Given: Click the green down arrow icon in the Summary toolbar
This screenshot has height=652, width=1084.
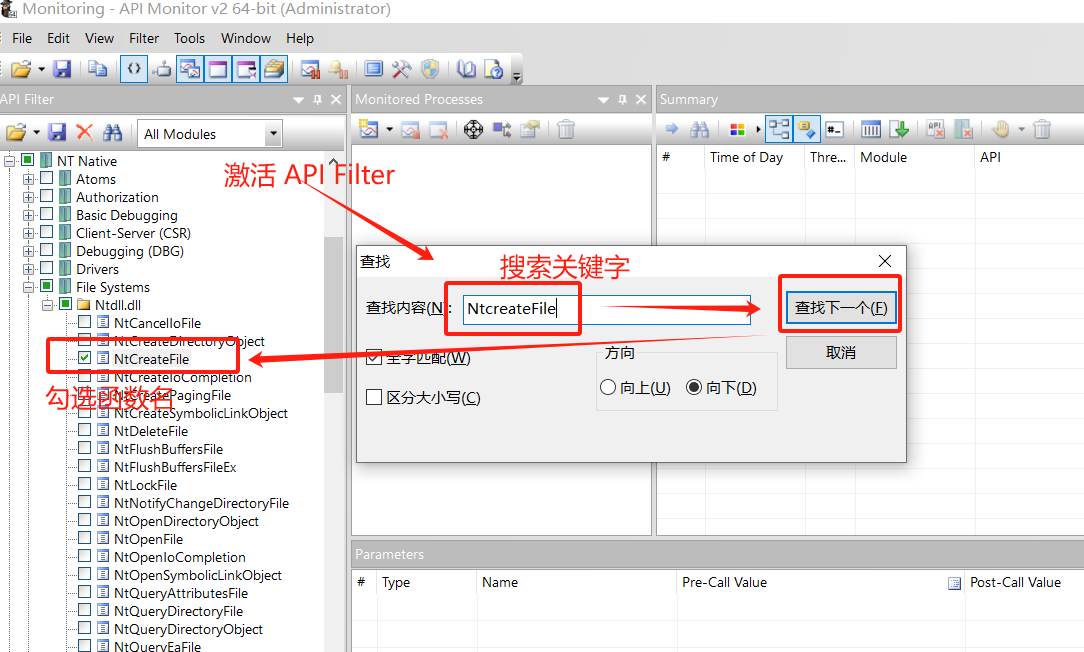Looking at the screenshot, I should (x=899, y=129).
